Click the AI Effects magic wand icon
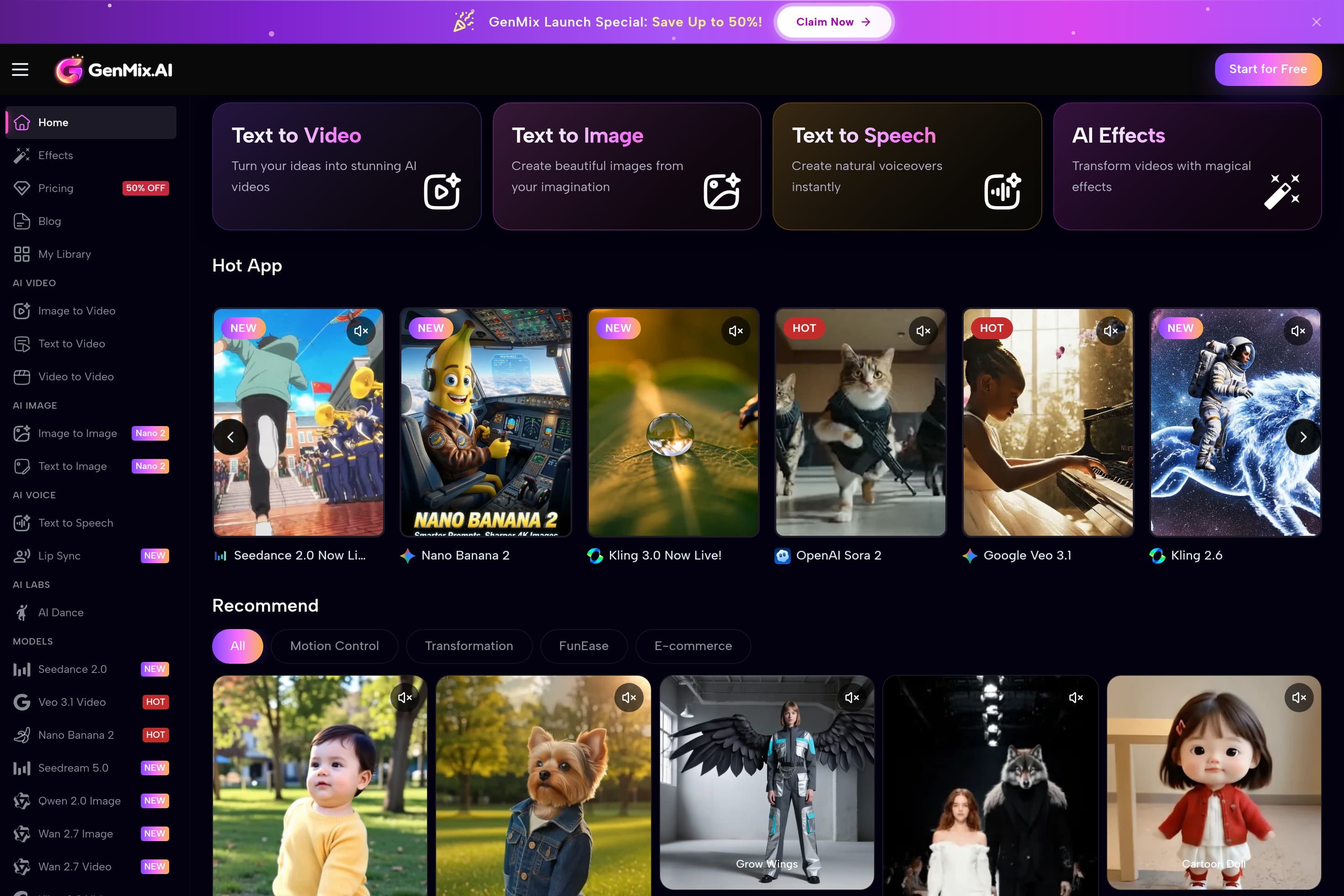 click(1282, 191)
